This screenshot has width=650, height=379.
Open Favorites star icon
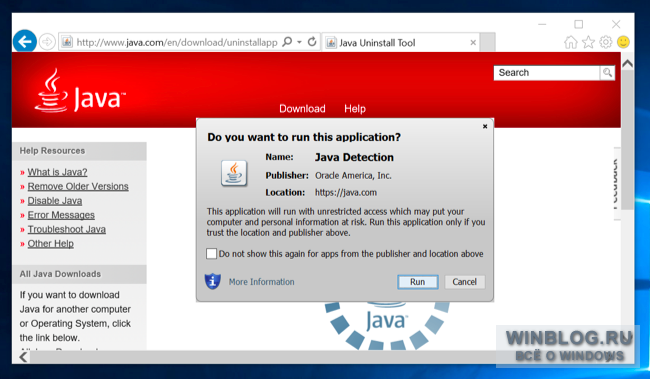click(x=588, y=42)
